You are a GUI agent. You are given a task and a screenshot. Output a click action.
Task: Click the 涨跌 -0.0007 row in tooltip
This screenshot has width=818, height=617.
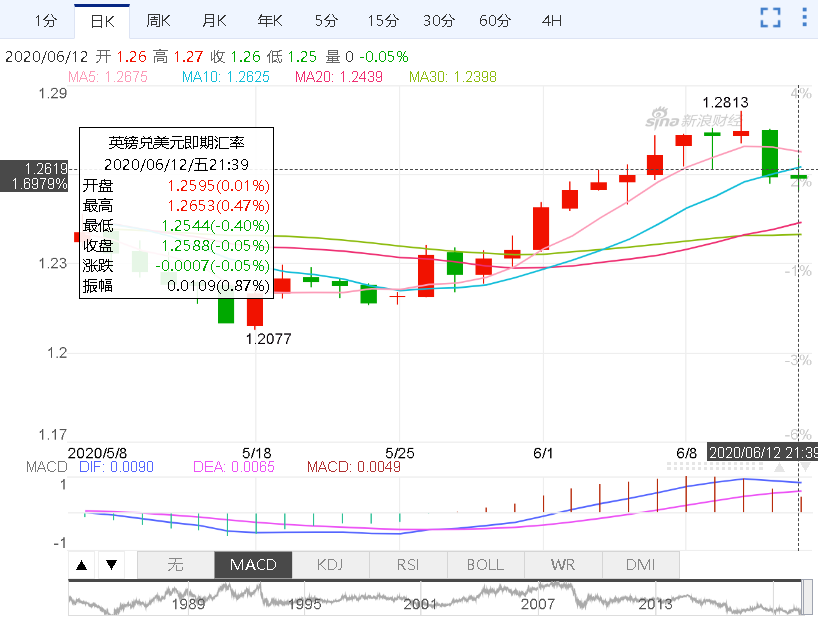[176, 265]
